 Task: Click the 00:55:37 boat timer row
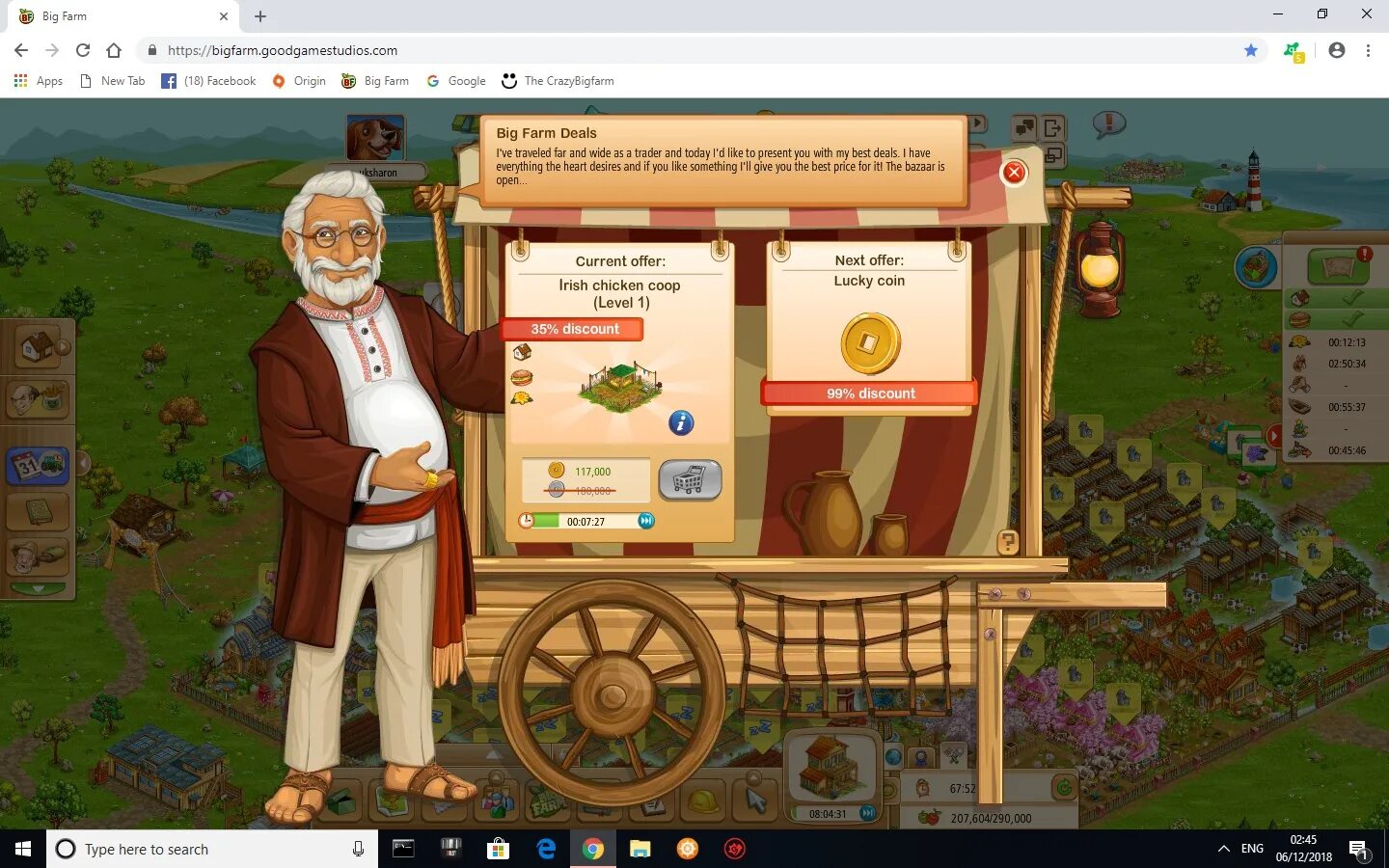click(1335, 407)
